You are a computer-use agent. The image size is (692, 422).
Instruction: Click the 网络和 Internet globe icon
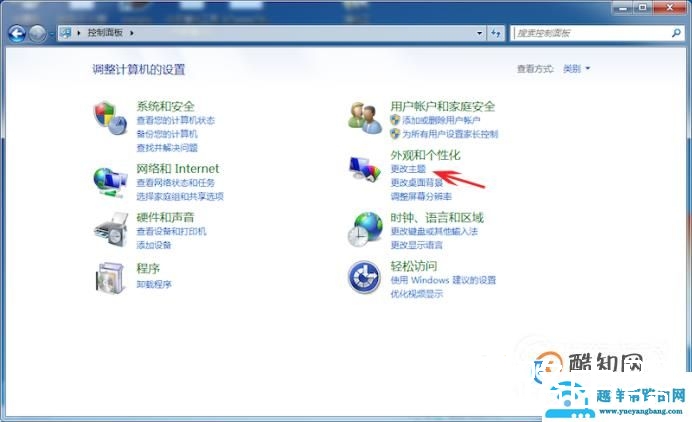(x=110, y=182)
